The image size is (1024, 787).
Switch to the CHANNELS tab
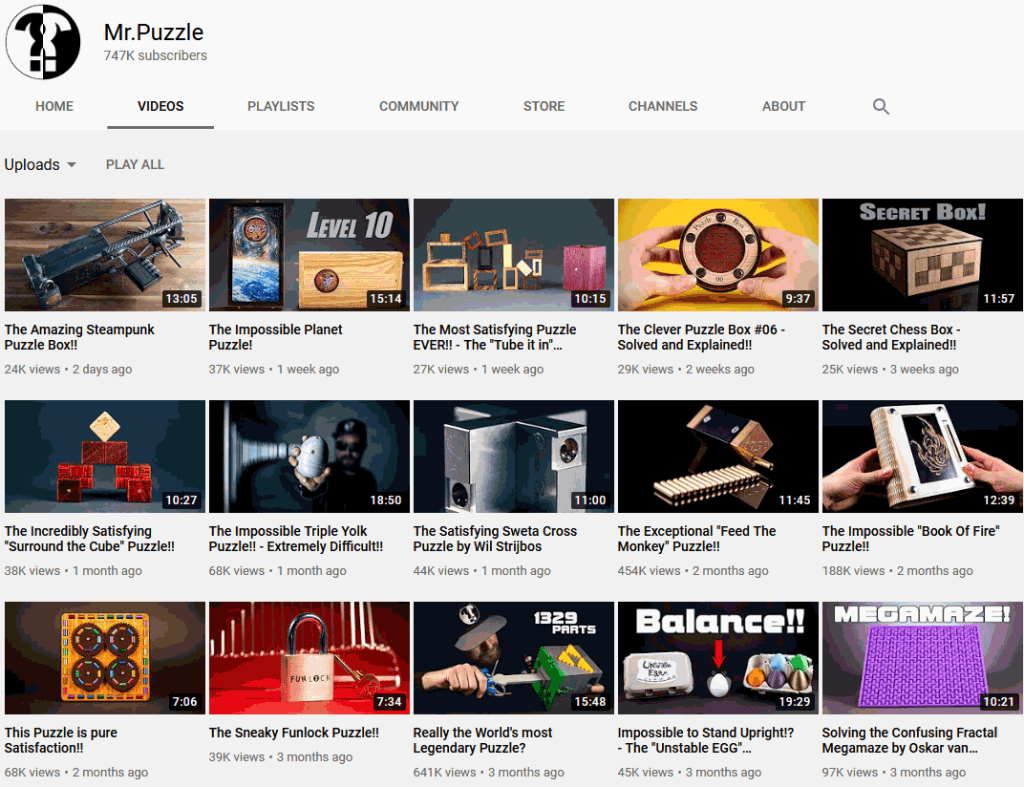click(x=662, y=106)
